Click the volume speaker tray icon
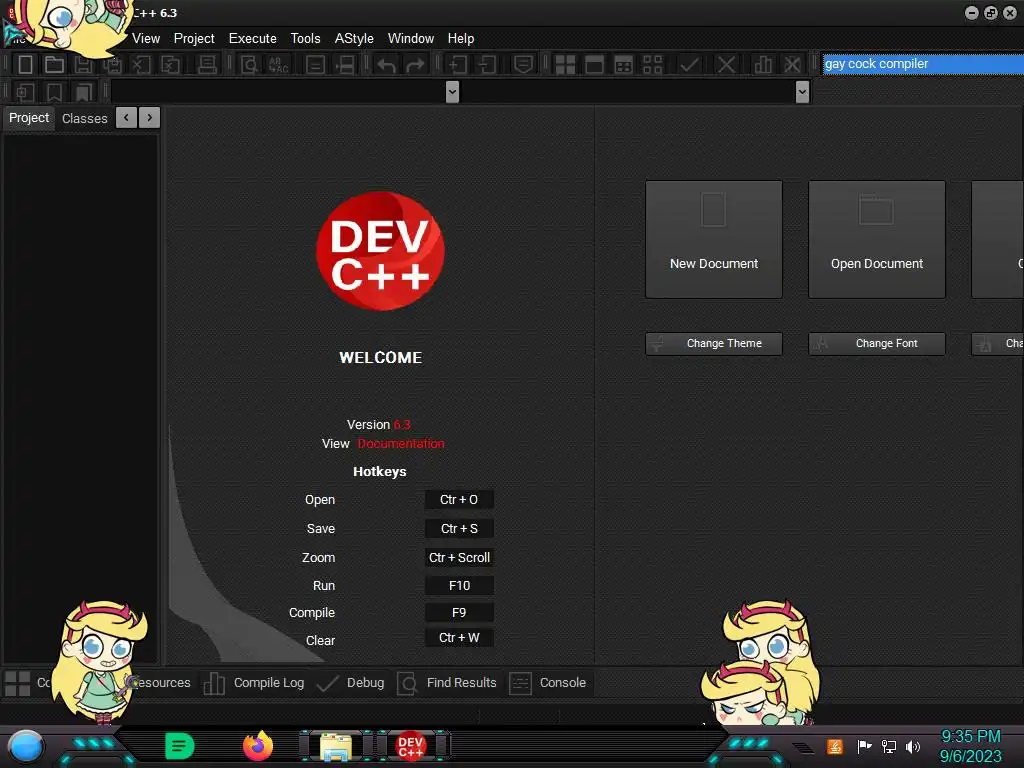Viewport: 1024px width, 768px height. tap(913, 746)
